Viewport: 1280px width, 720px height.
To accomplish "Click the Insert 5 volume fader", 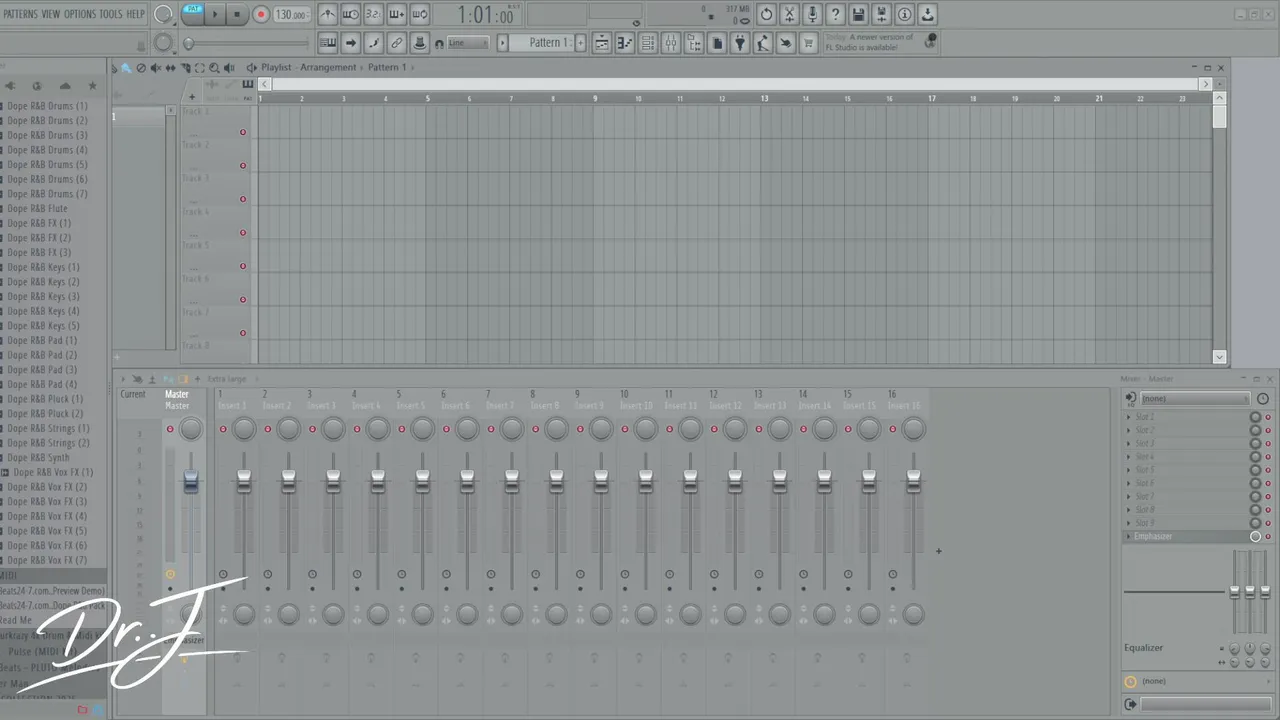I will click(422, 481).
